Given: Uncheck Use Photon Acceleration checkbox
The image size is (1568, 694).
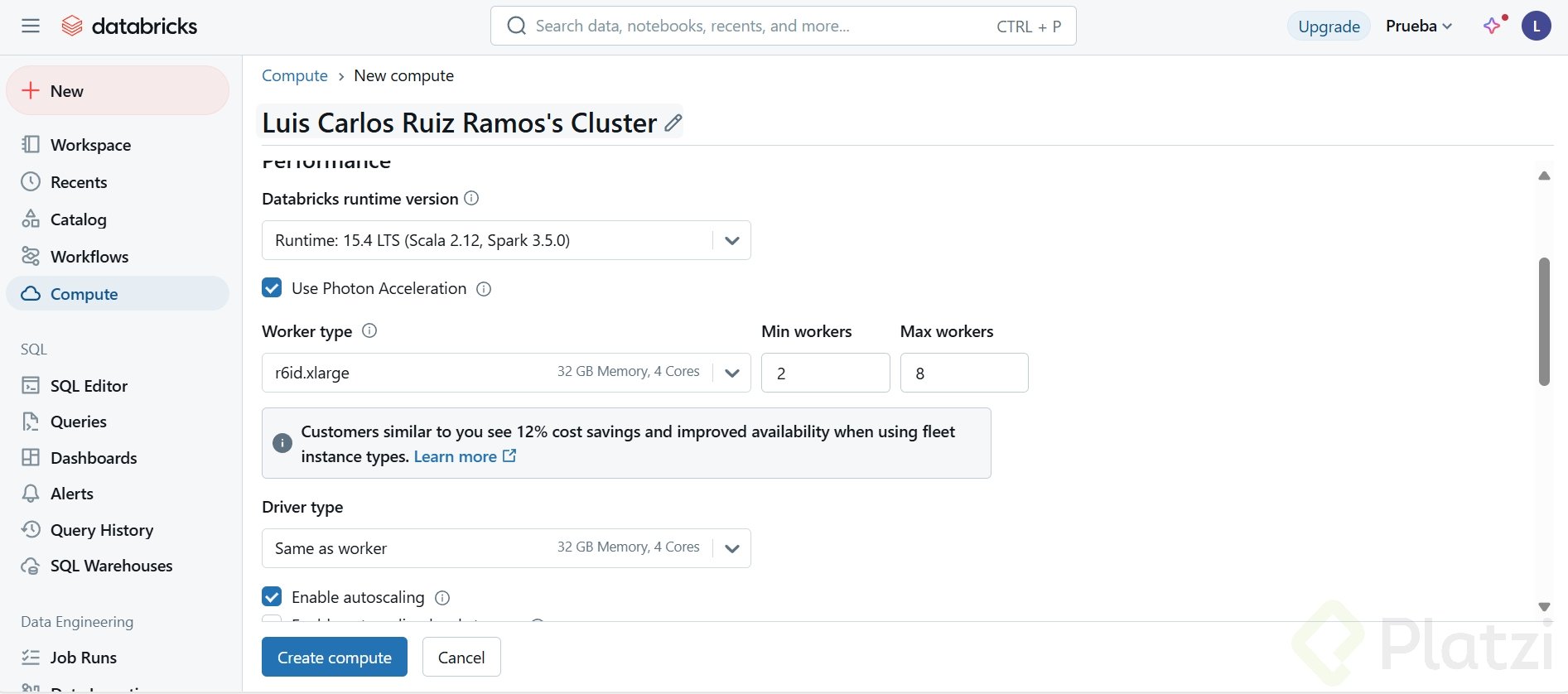Looking at the screenshot, I should (x=272, y=288).
